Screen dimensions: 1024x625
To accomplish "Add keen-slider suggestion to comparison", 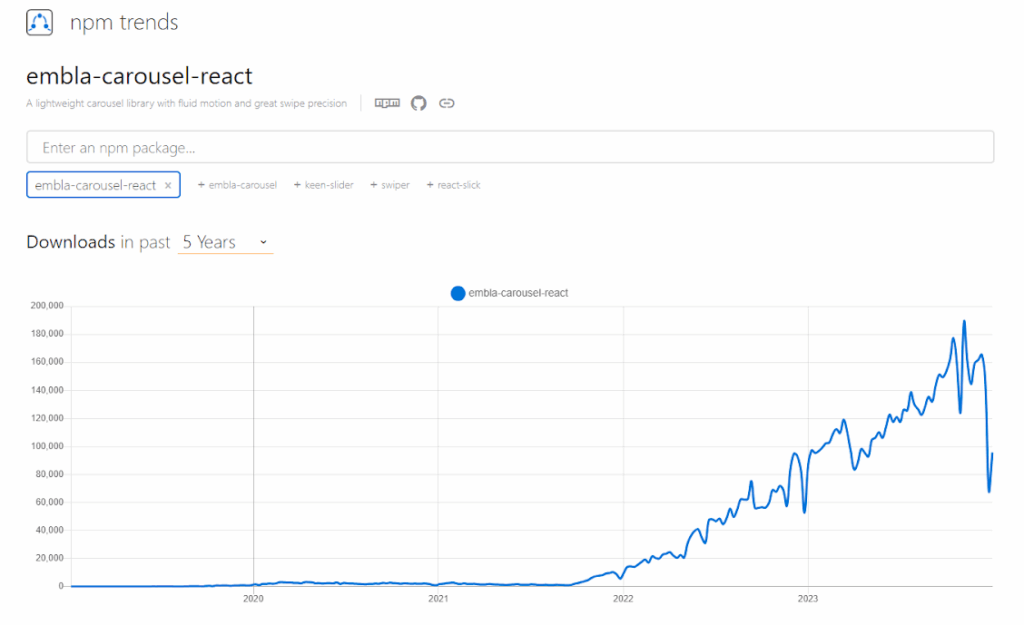I will (x=324, y=185).
